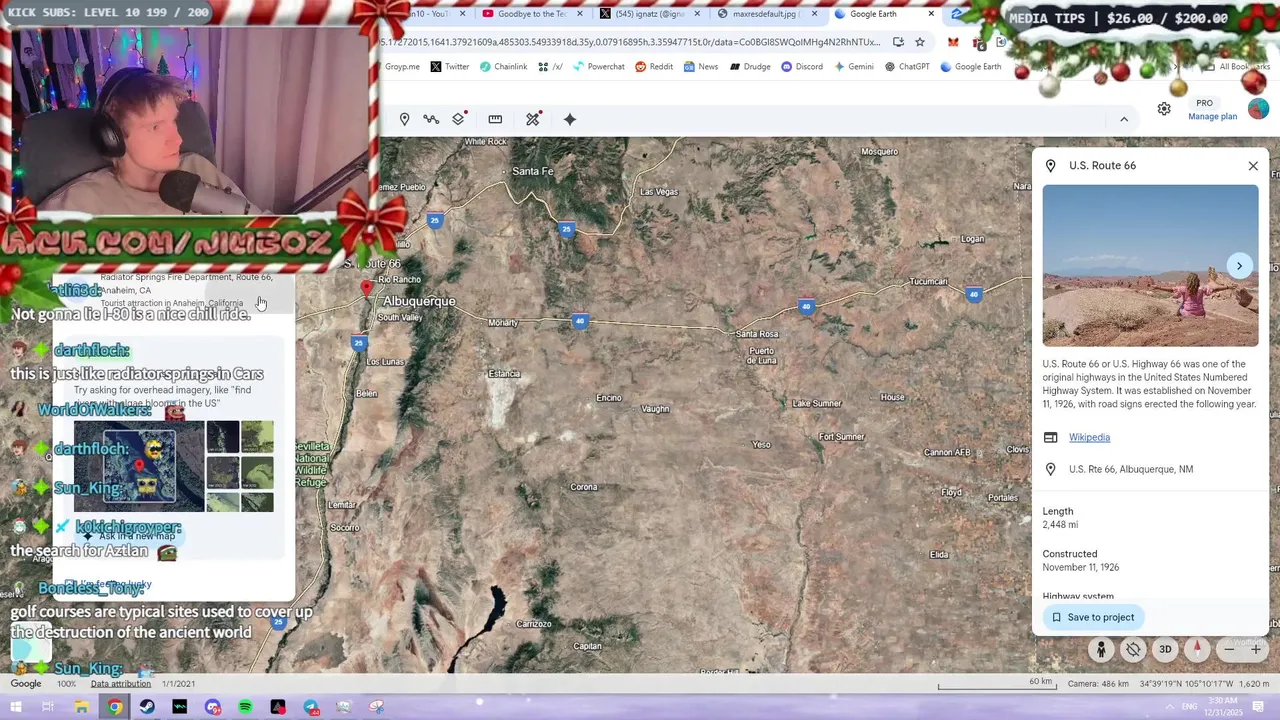Open Google Earth settings gear
This screenshot has width=1280, height=720.
pyautogui.click(x=1164, y=109)
